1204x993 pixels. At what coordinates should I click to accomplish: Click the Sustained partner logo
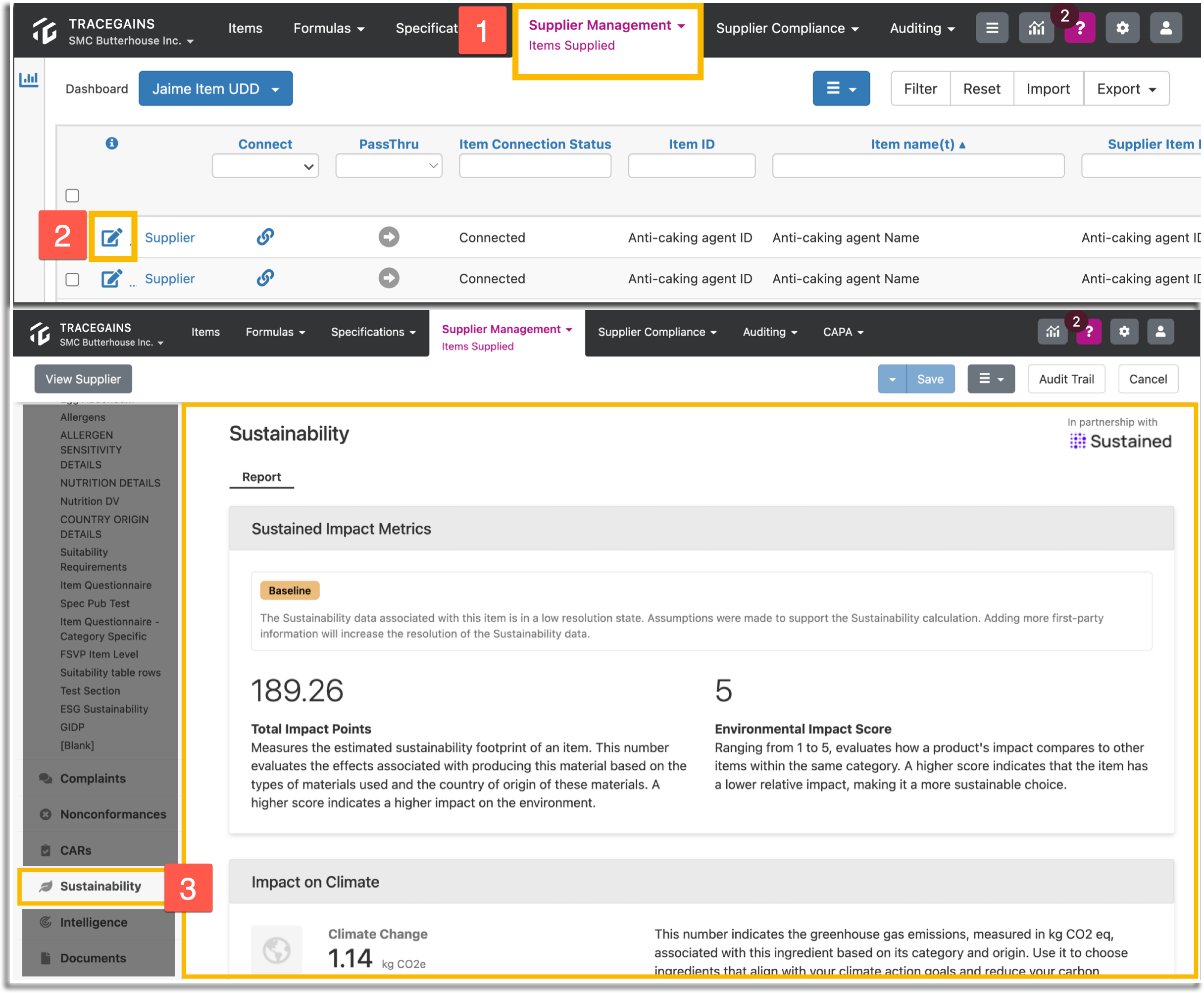(1121, 441)
